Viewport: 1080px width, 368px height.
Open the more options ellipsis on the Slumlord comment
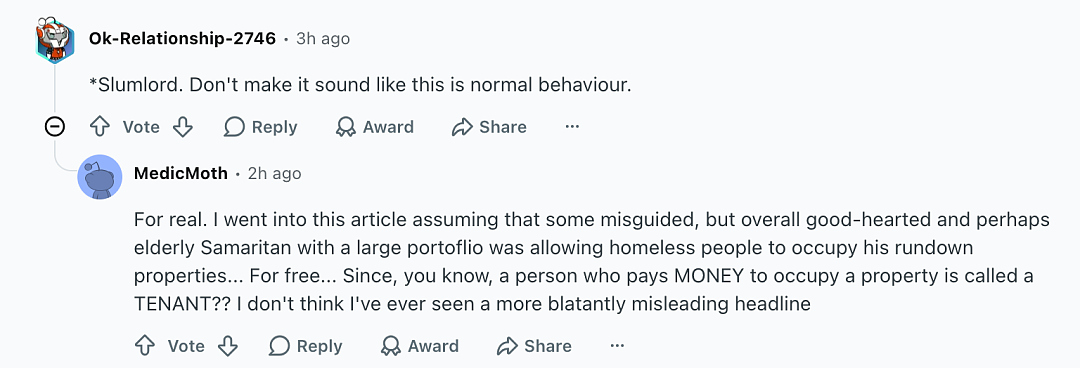pos(572,127)
